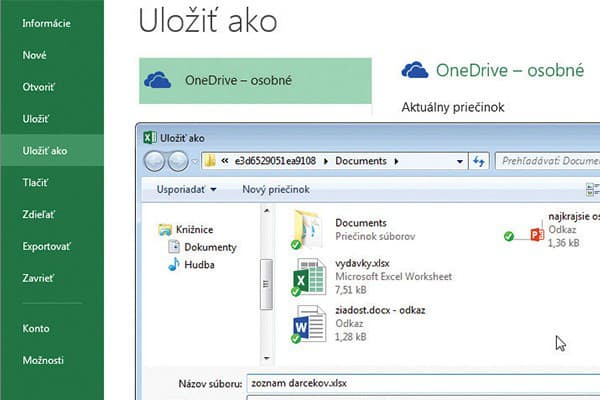The height and width of the screenshot is (400, 600).
Task: Open the Usporiadať dropdown menu
Action: click(186, 189)
